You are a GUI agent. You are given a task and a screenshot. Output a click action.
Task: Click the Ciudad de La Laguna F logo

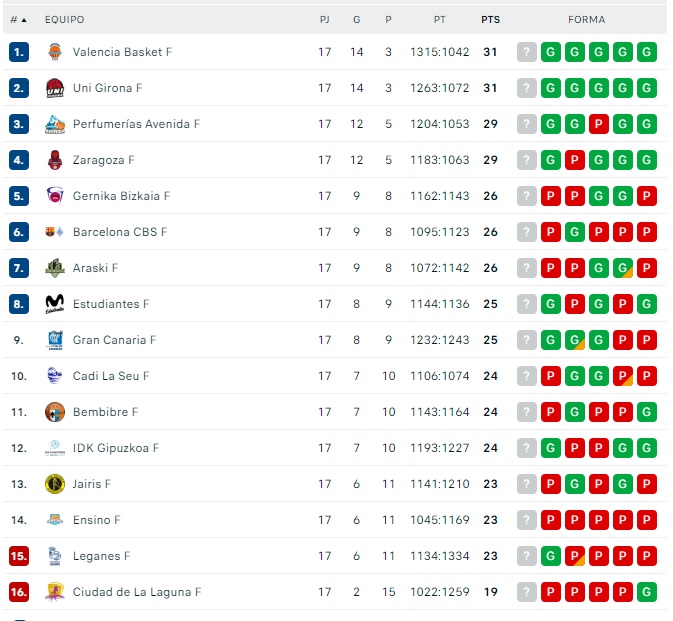coord(55,592)
